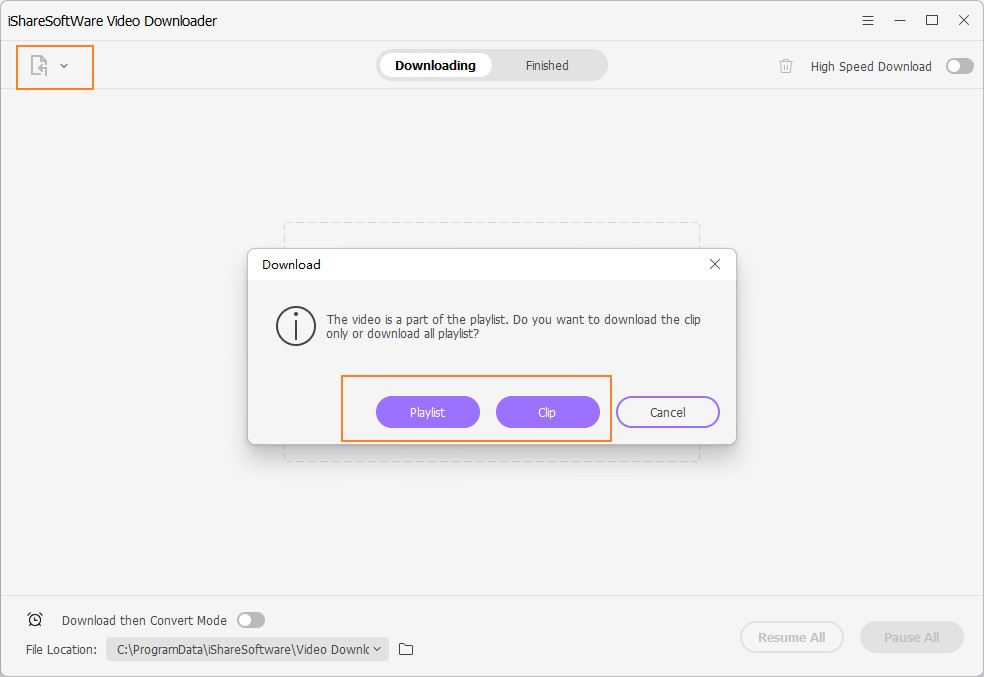Click the Resume All button
Viewport: 984px width, 677px height.
(x=791, y=637)
